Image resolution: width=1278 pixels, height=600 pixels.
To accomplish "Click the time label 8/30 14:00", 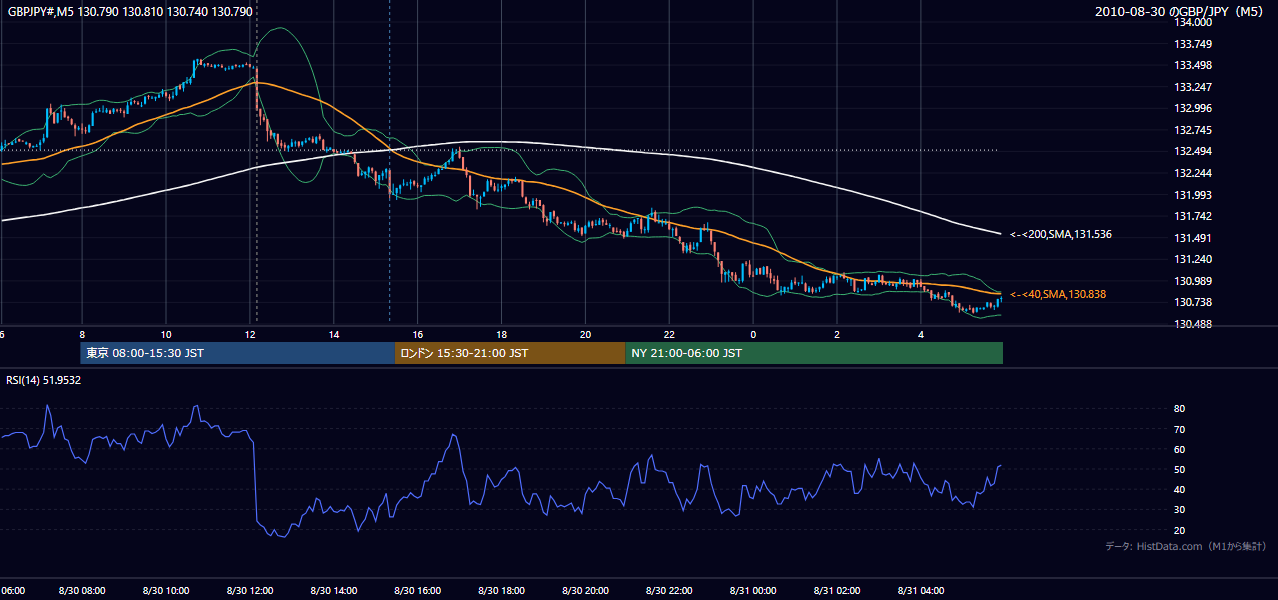I will (334, 590).
